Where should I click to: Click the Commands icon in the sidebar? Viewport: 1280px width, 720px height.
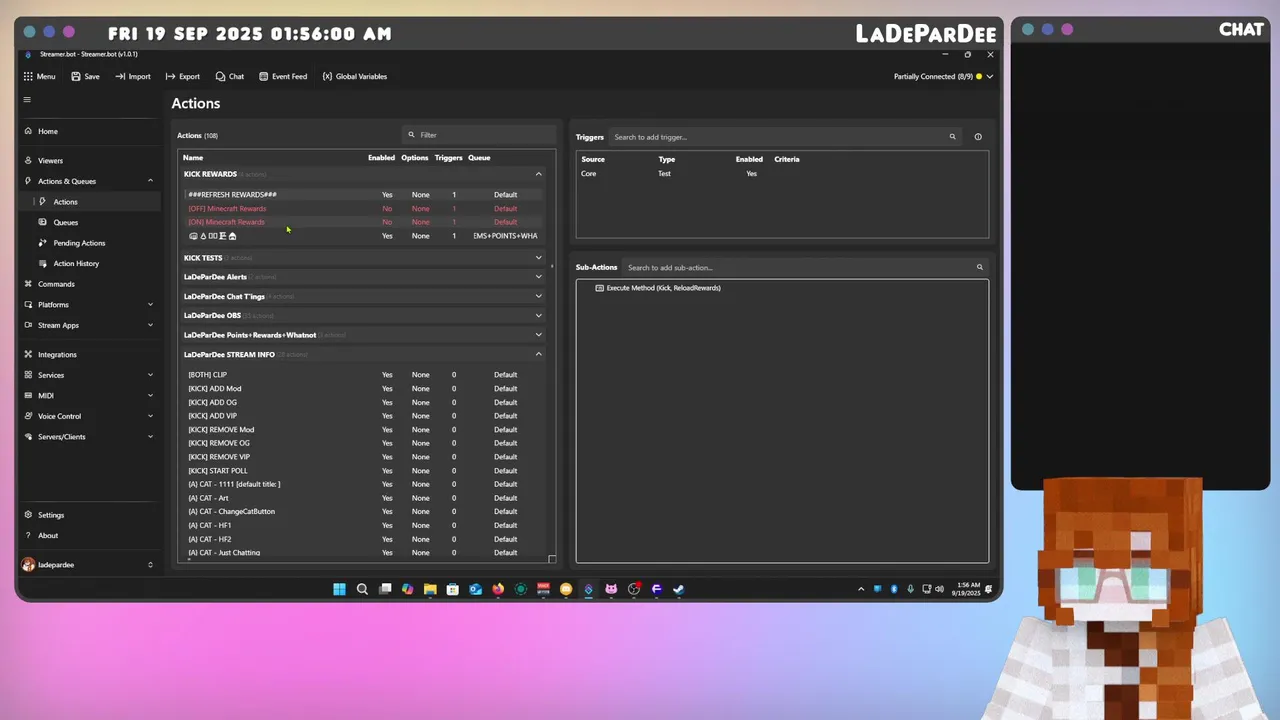point(28,284)
